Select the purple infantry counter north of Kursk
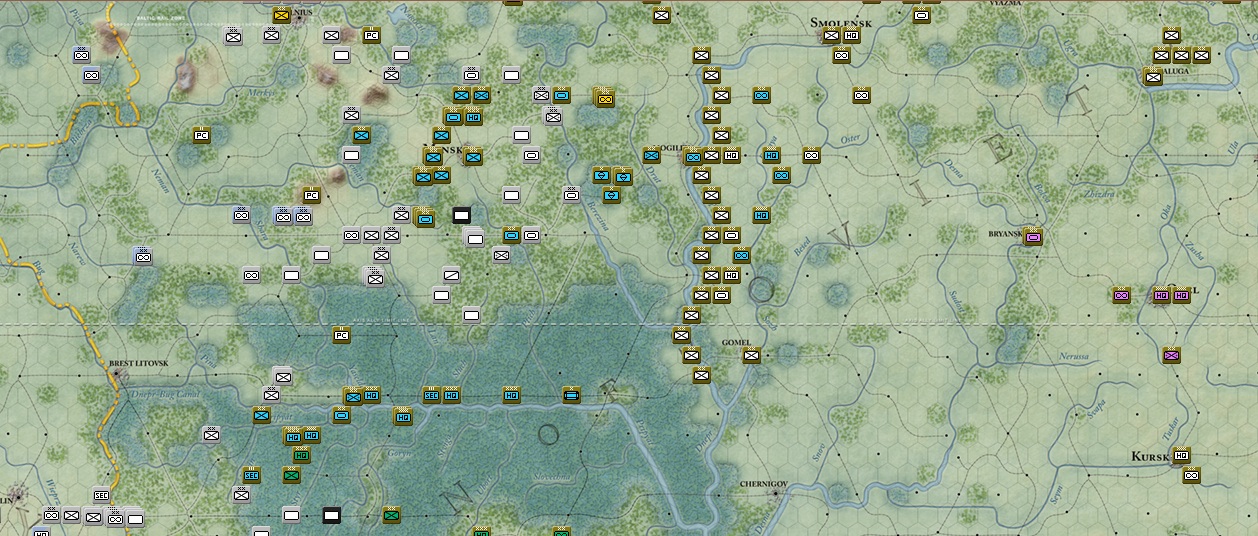 click(x=1171, y=356)
